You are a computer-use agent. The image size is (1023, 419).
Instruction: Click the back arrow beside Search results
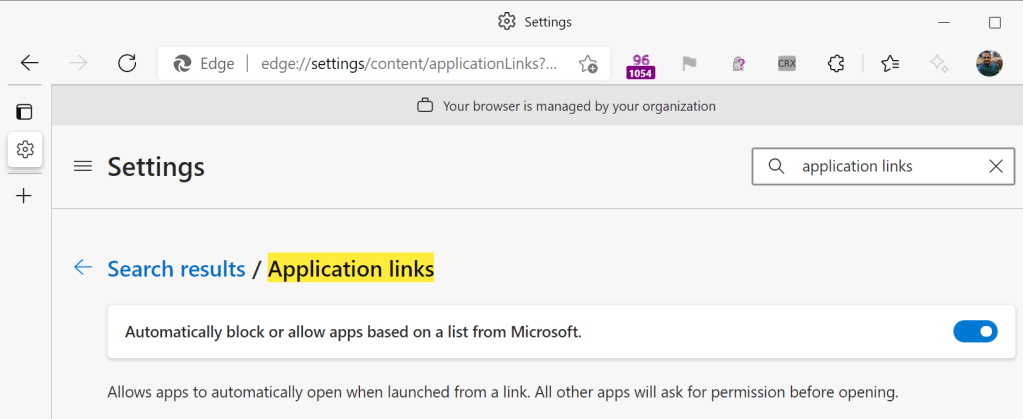[x=83, y=268]
